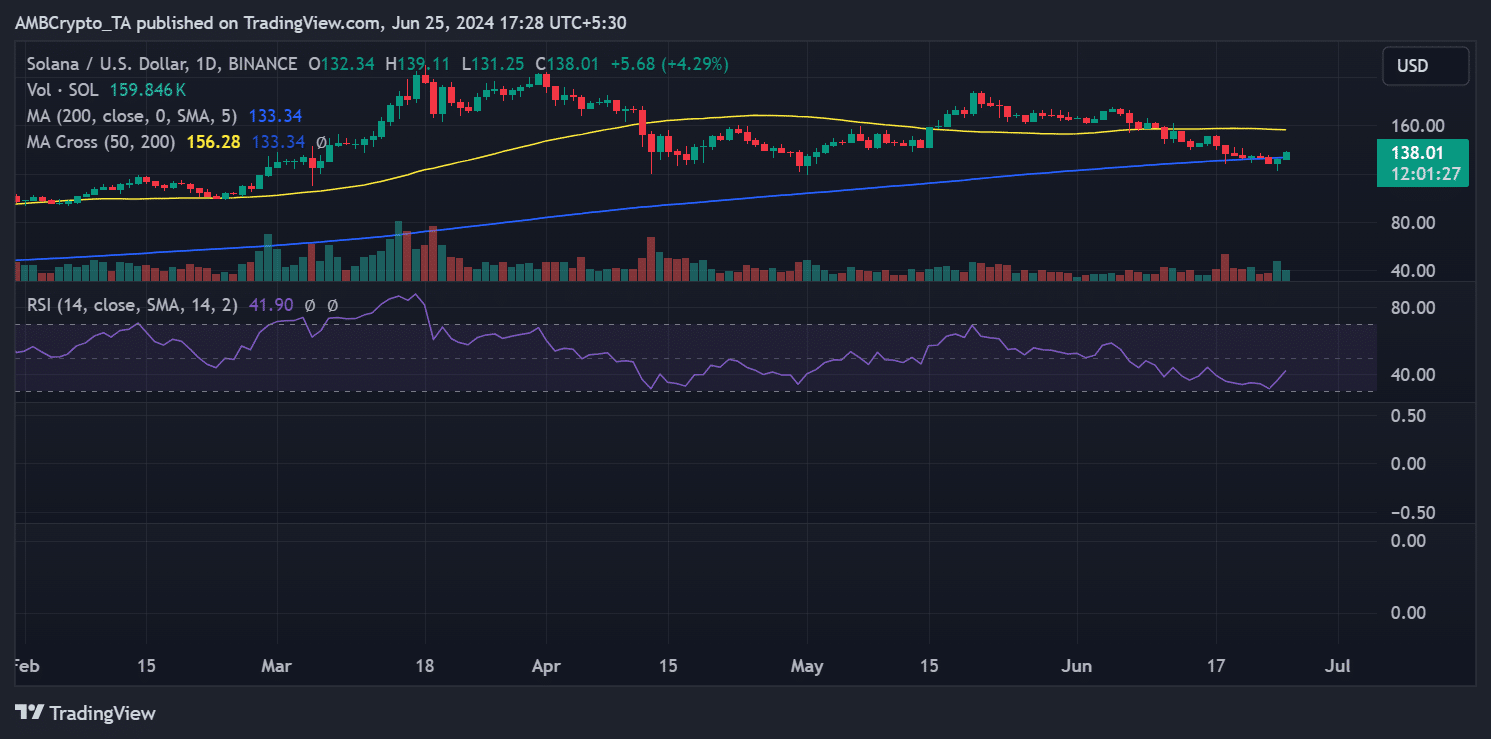The width and height of the screenshot is (1491, 739).
Task: Click the Vol · SOL indicator label
Action: coord(64,90)
